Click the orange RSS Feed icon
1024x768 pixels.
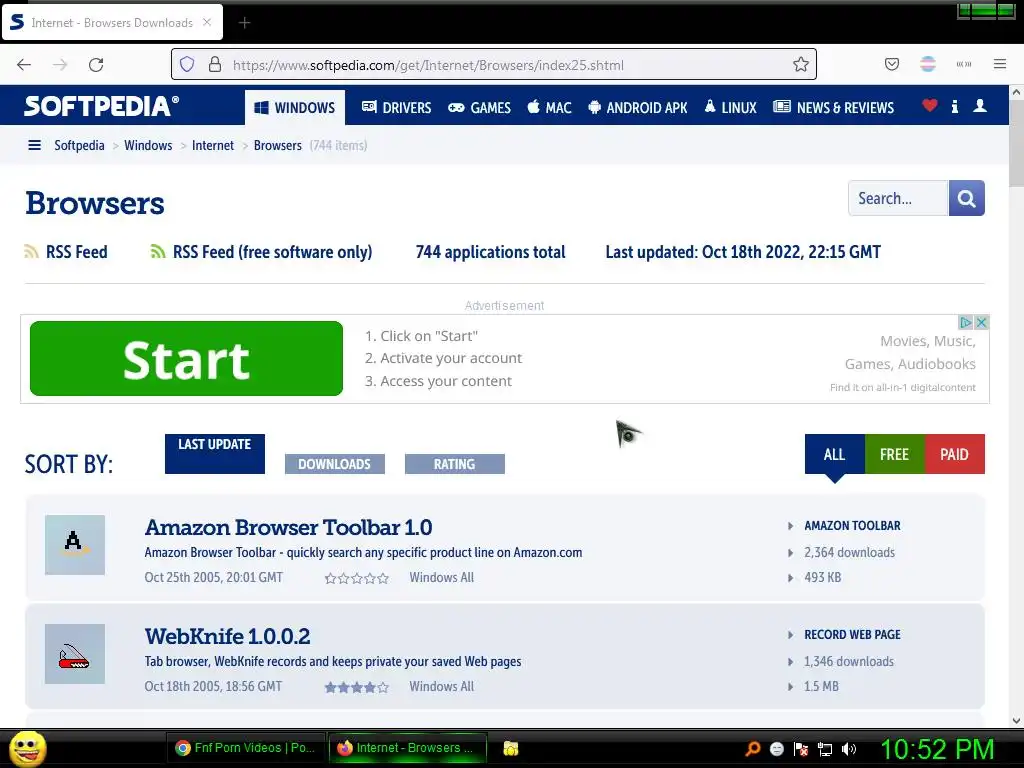tap(31, 251)
